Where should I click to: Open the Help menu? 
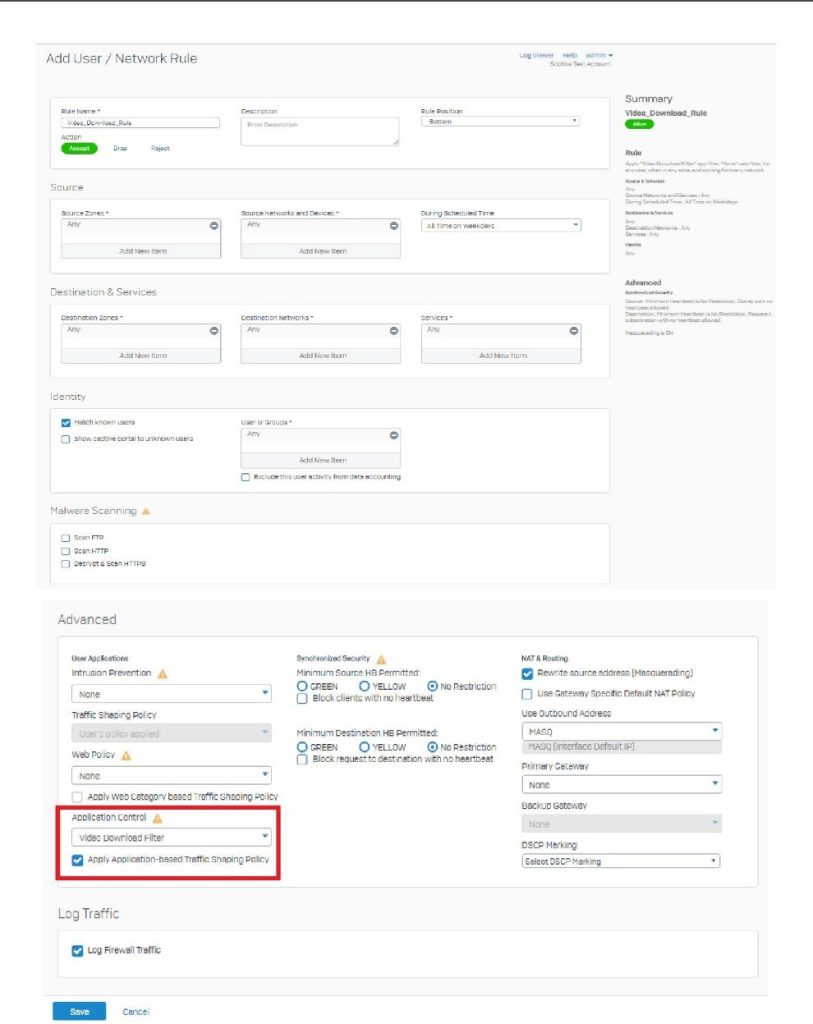coord(572,55)
